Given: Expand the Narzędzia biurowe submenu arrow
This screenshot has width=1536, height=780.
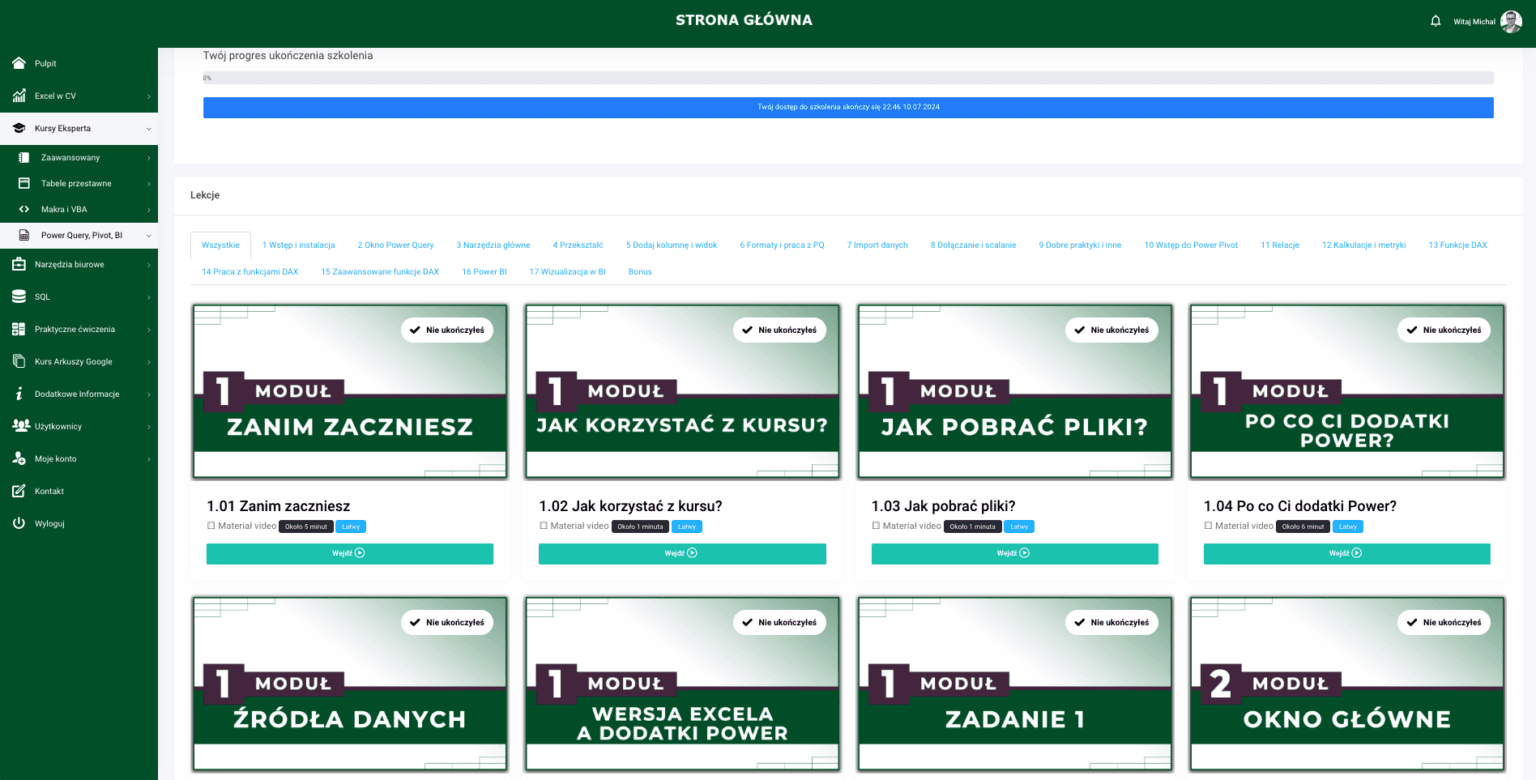Looking at the screenshot, I should click(148, 265).
